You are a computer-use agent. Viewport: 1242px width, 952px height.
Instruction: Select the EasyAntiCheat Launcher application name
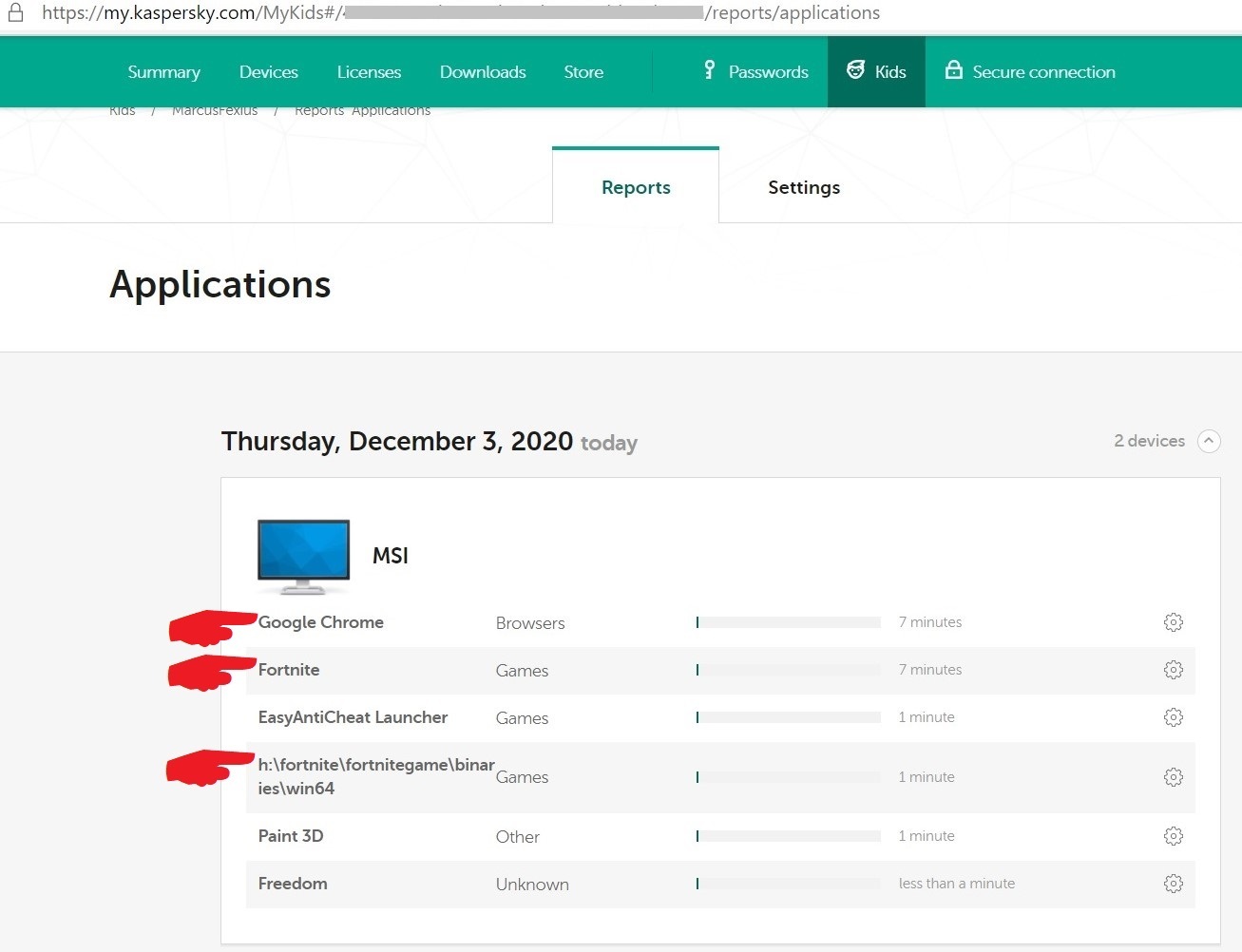[353, 717]
